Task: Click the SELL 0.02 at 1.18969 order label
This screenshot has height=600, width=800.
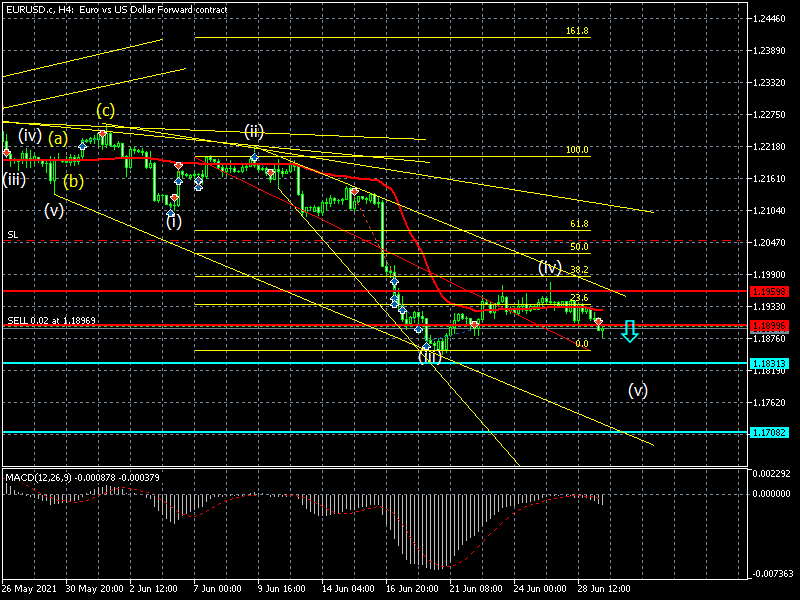Action: [x=52, y=320]
